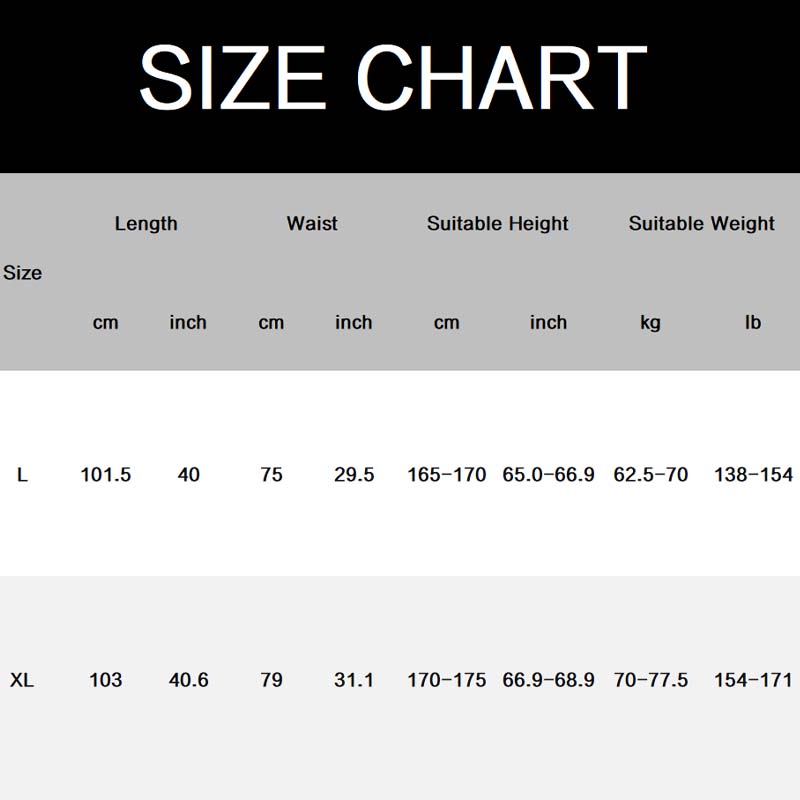Click the Suitable Height header
Image resolution: width=800 pixels, height=800 pixels.
click(x=497, y=224)
